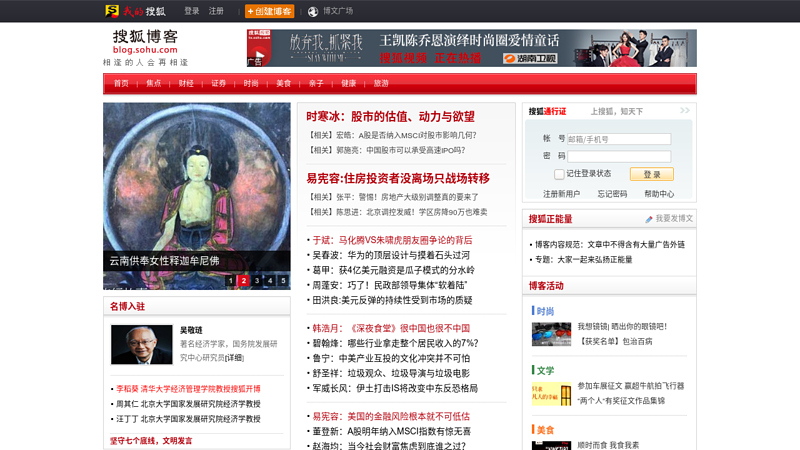
Task: Switch slideshow to slide 1
Action: 231,280
